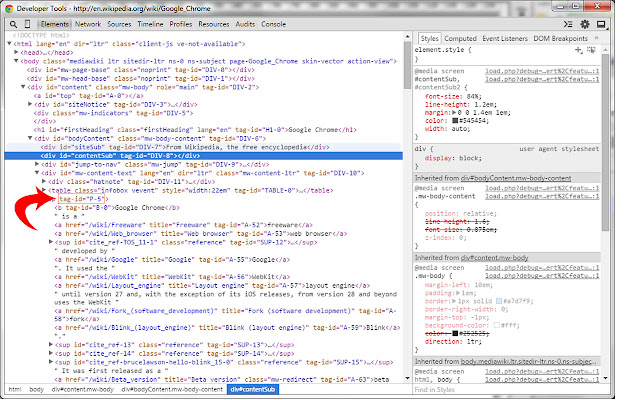640x400 pixels.
Task: Click body in the breadcrumb bar
Action: [x=36, y=389]
